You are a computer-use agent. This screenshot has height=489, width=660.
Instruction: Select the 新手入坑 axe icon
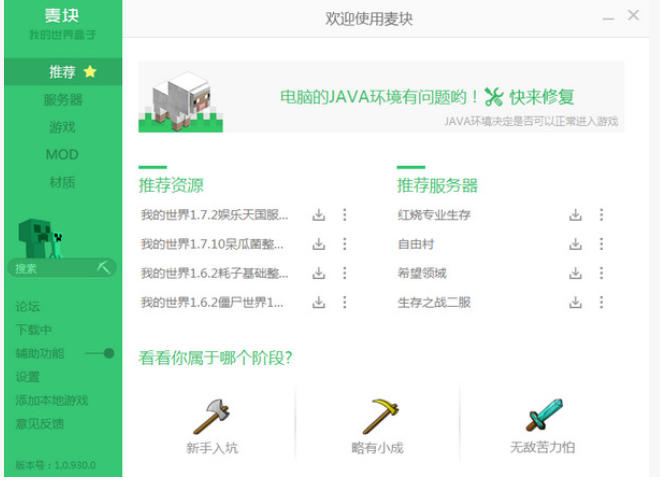point(212,416)
